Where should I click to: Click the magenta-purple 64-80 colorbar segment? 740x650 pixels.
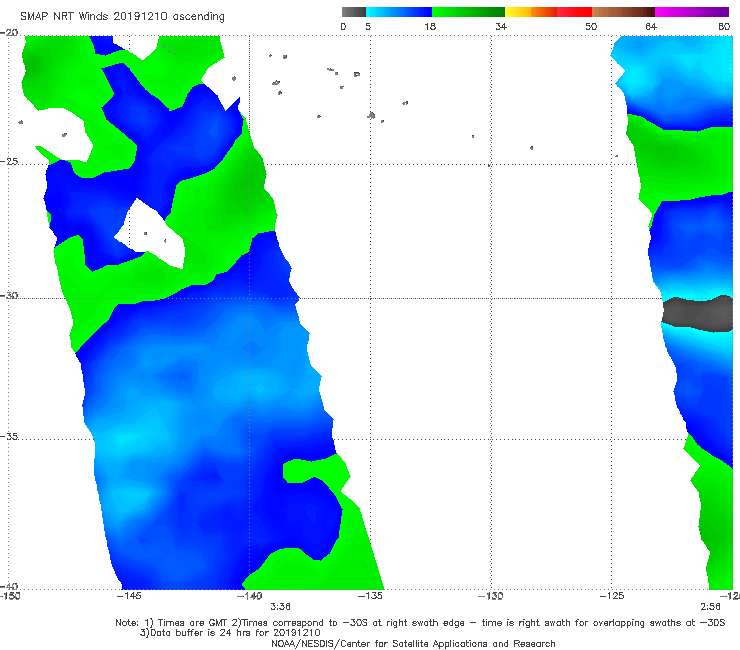pos(692,12)
